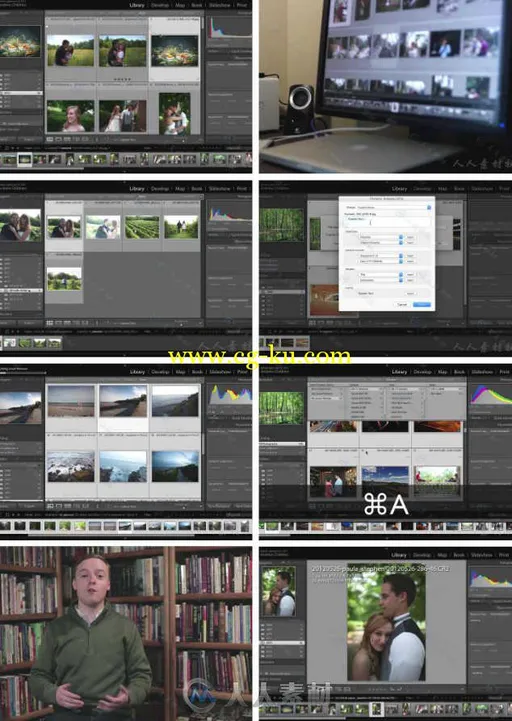
Task: Click Insert next to Filename in template editor
Action: (410, 237)
